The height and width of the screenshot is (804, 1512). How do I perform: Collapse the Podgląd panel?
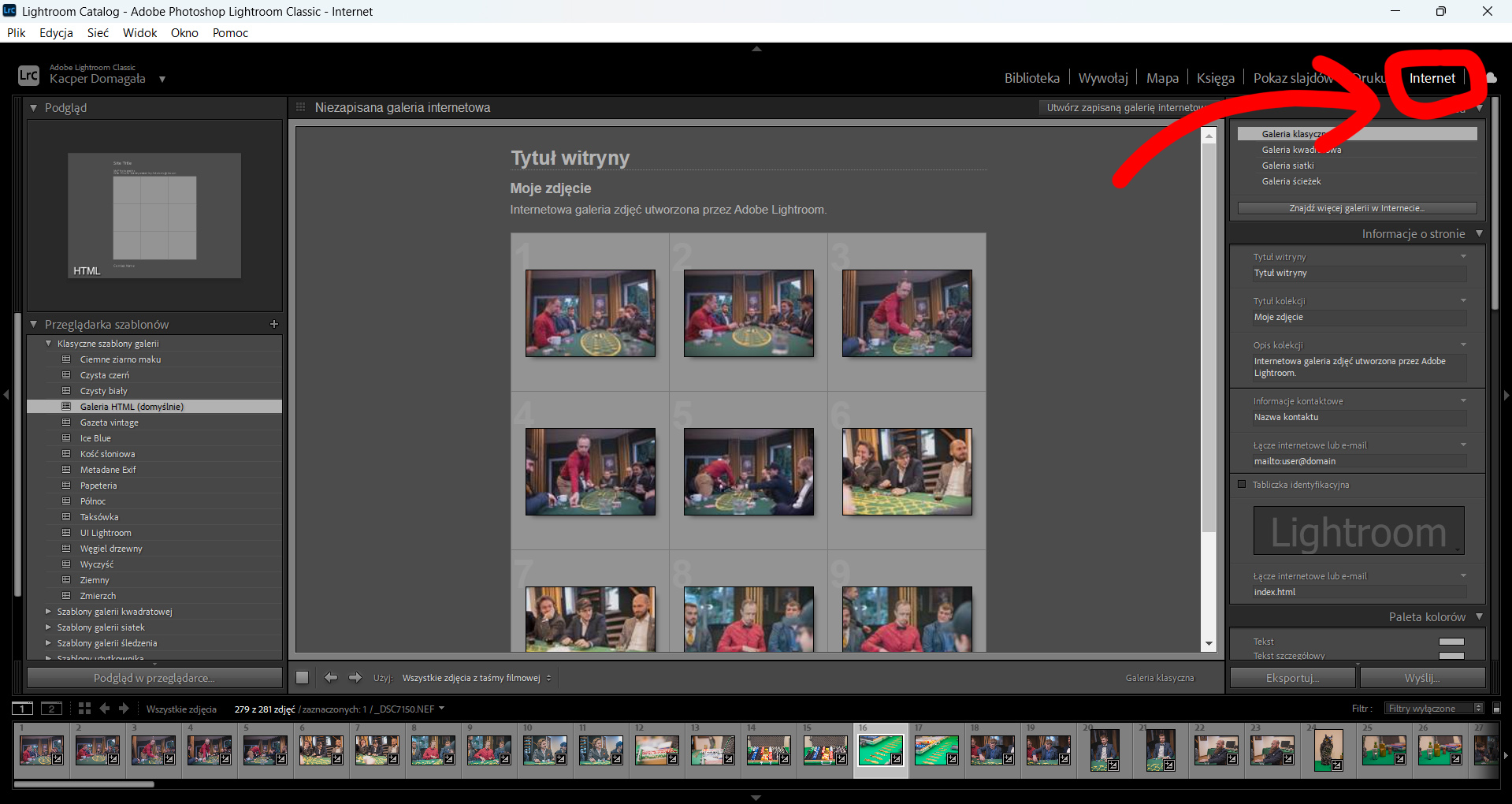[x=34, y=107]
